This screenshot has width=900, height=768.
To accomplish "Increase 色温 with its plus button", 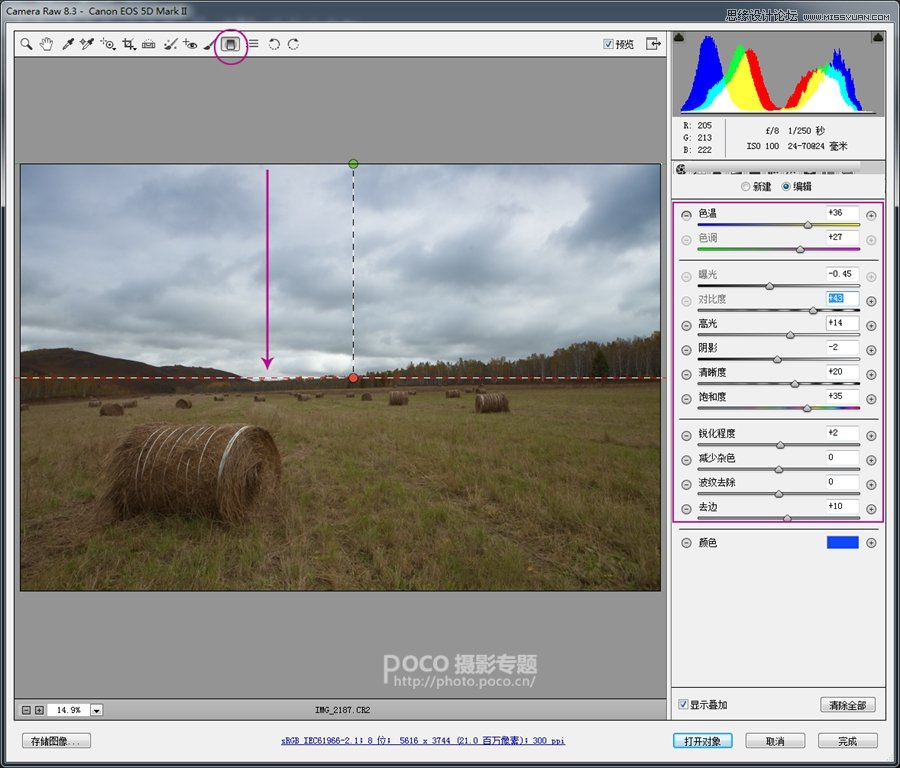I will [871, 214].
